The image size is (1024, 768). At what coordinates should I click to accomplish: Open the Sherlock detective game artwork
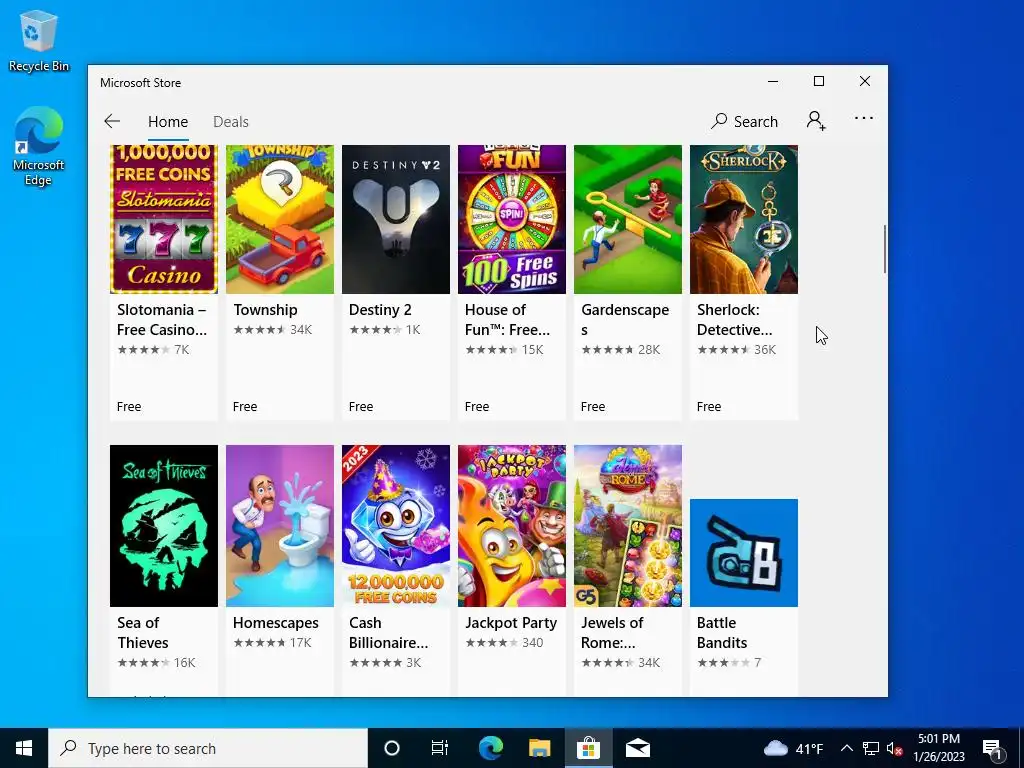point(744,219)
